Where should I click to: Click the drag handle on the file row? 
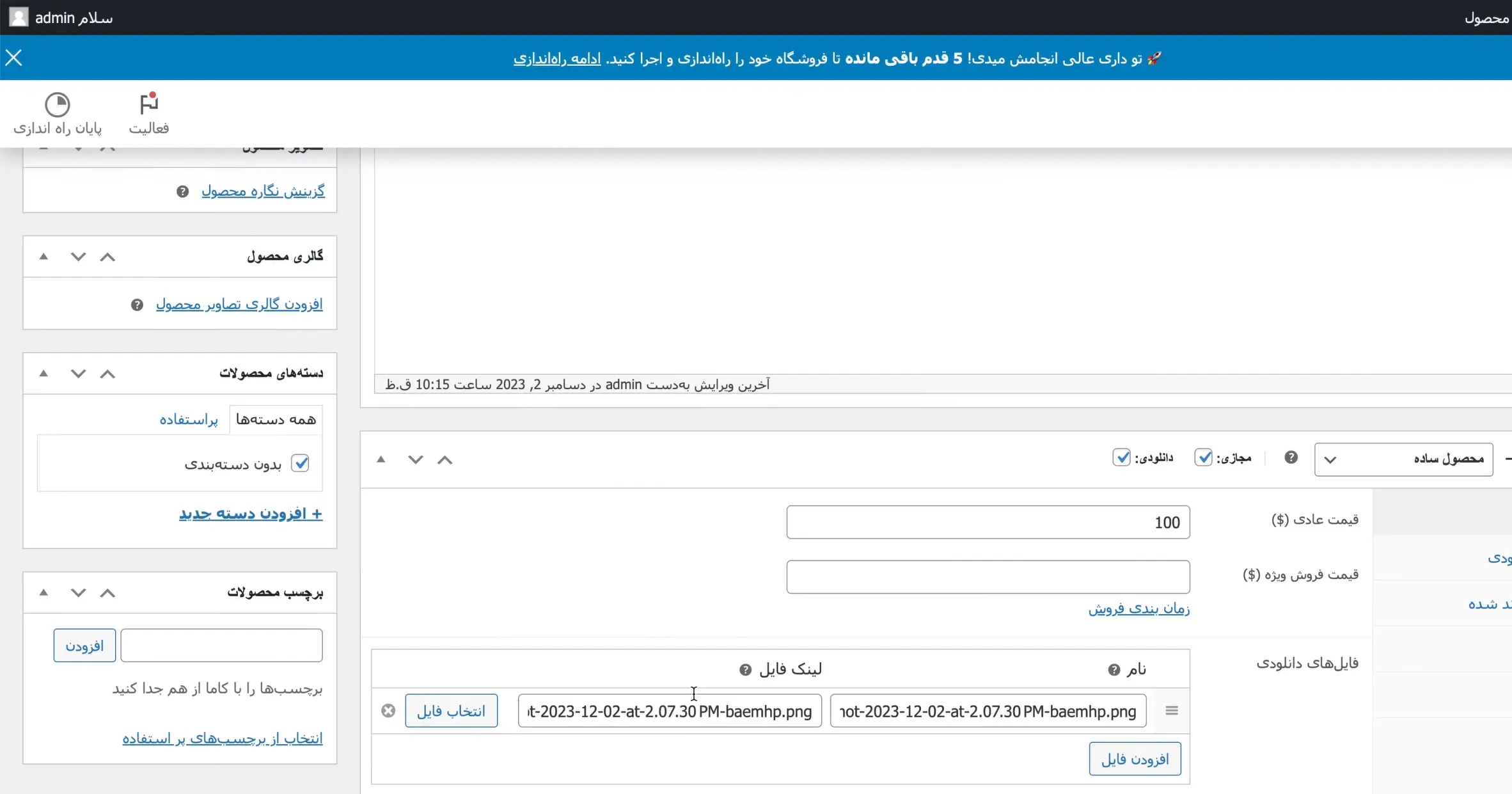point(1171,710)
